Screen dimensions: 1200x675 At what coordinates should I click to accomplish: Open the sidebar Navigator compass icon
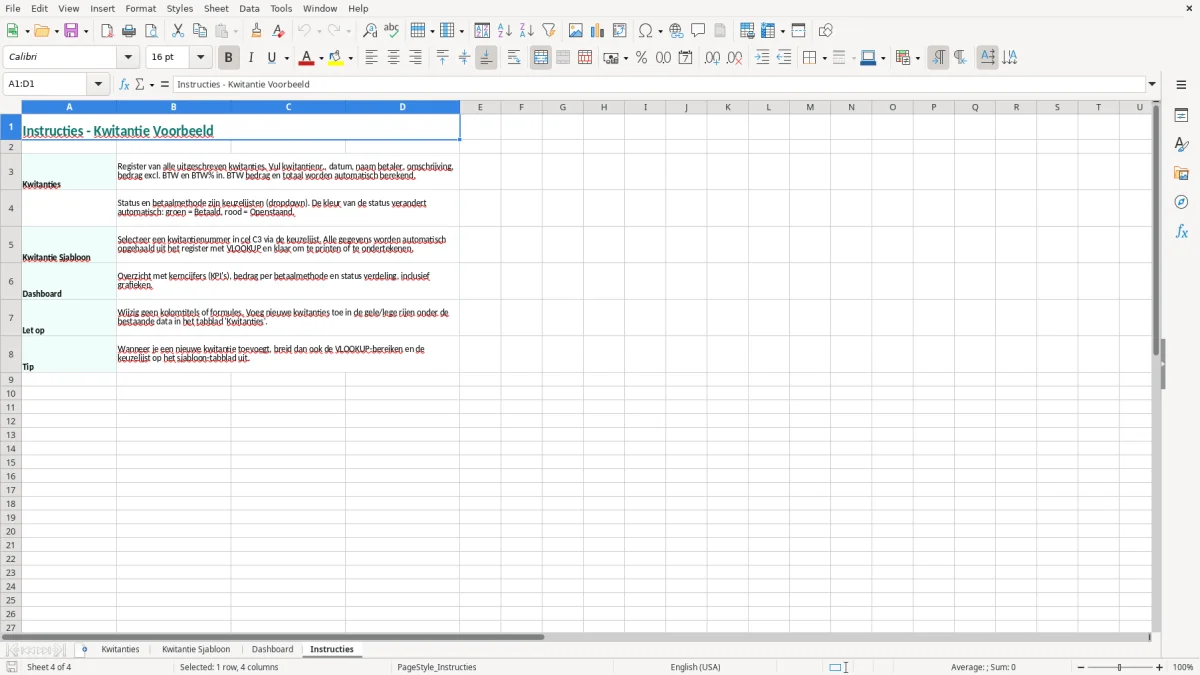tap(1181, 202)
